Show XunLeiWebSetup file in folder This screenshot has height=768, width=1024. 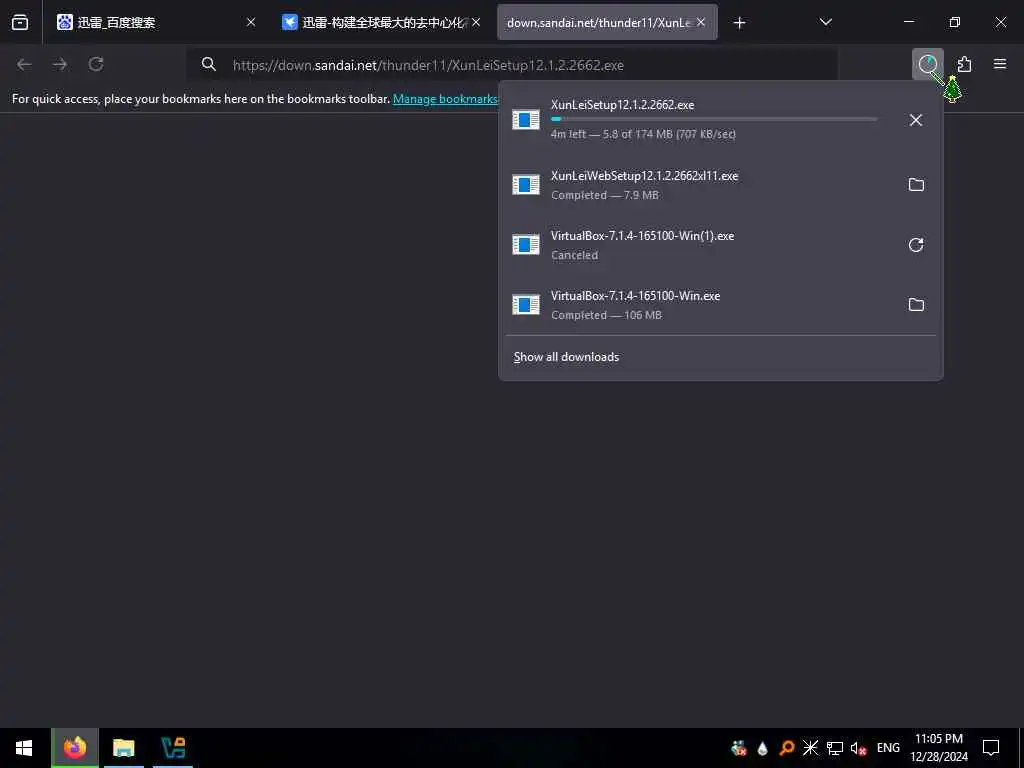click(x=916, y=185)
